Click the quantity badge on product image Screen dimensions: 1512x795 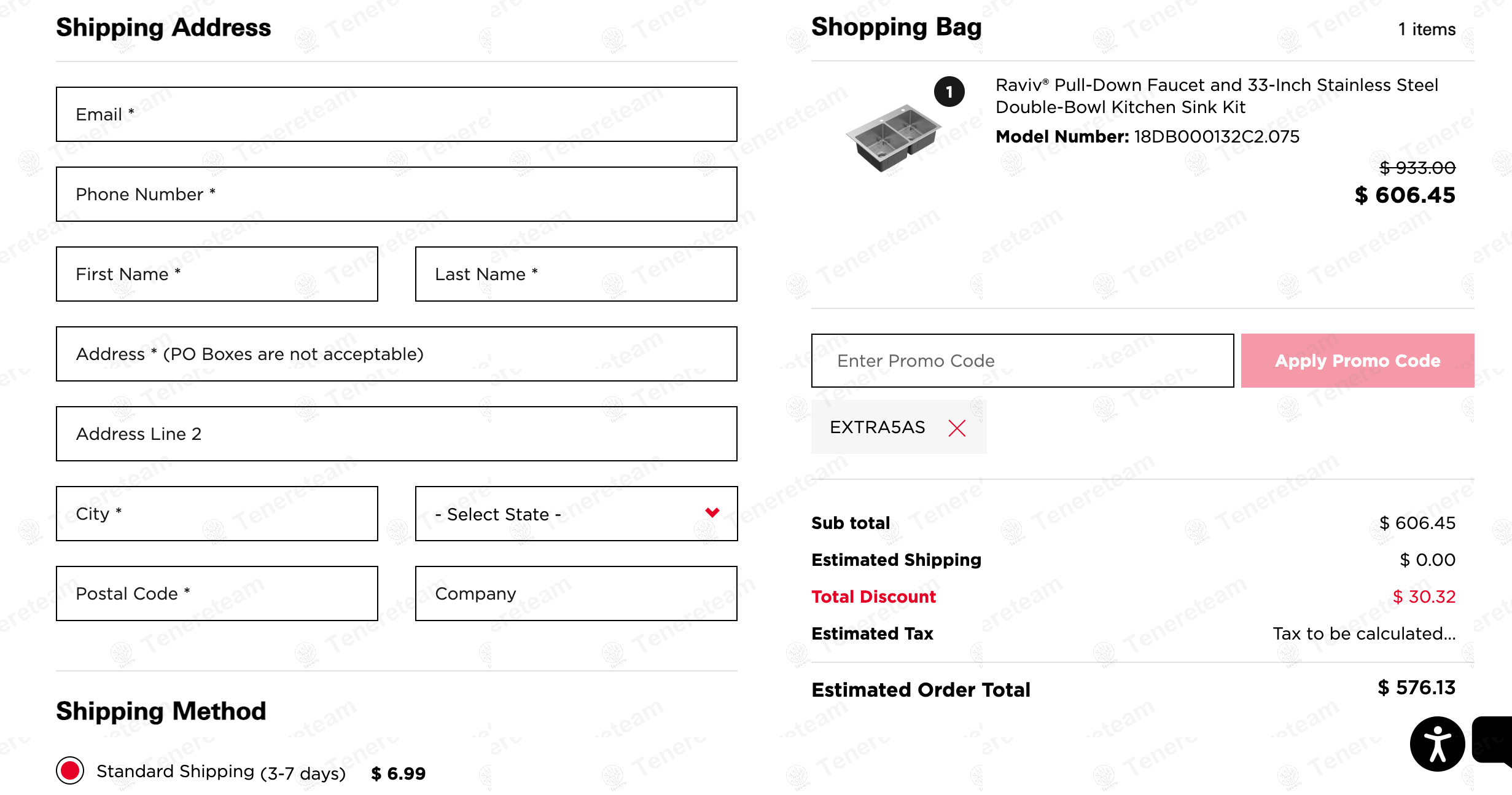tap(949, 92)
